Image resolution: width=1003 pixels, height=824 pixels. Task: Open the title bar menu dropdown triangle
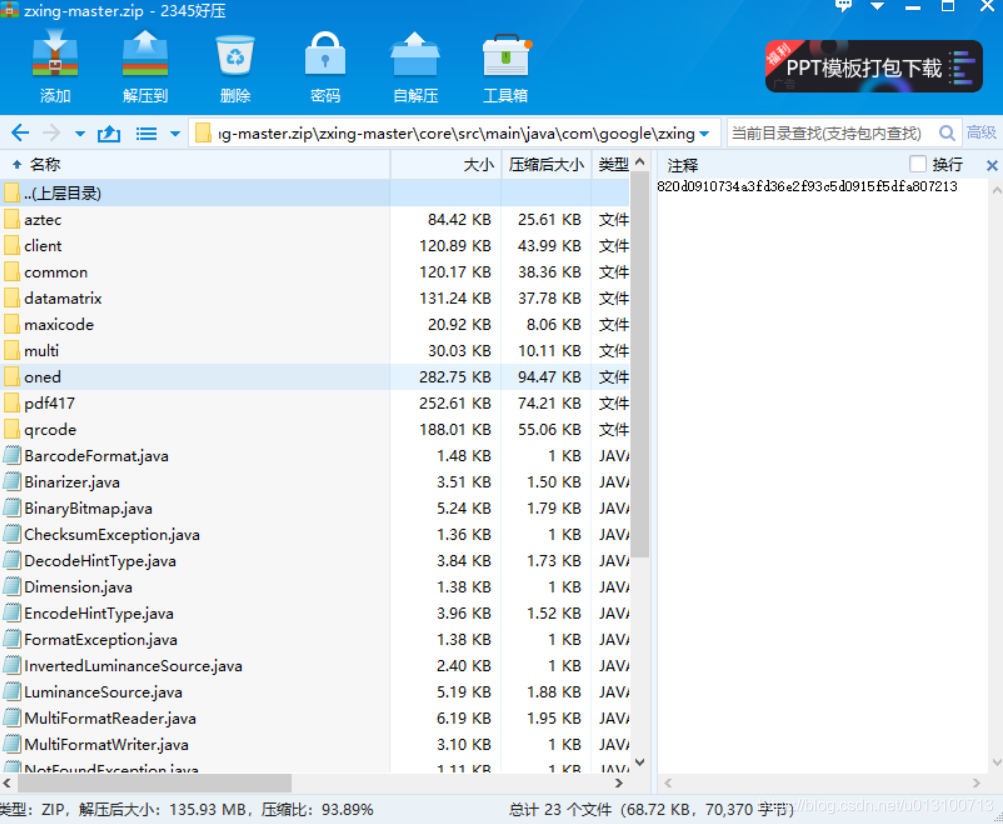point(877,6)
